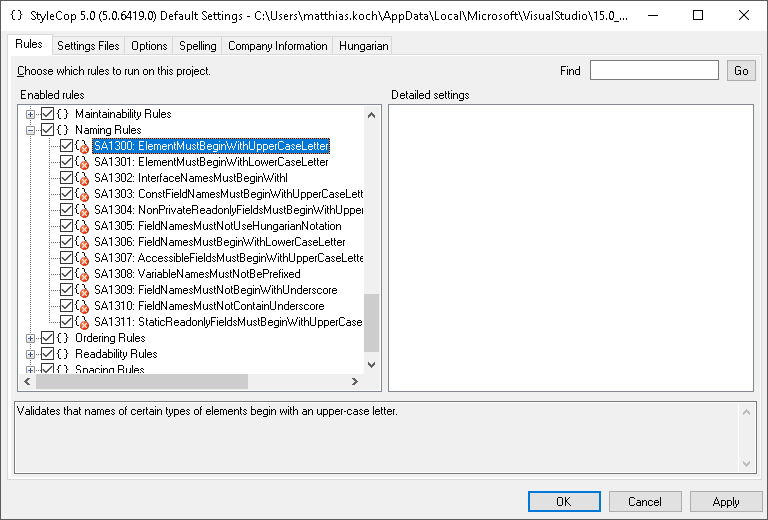This screenshot has width=768, height=520.
Task: Uncheck the Naming Rules checkbox
Action: 47,130
